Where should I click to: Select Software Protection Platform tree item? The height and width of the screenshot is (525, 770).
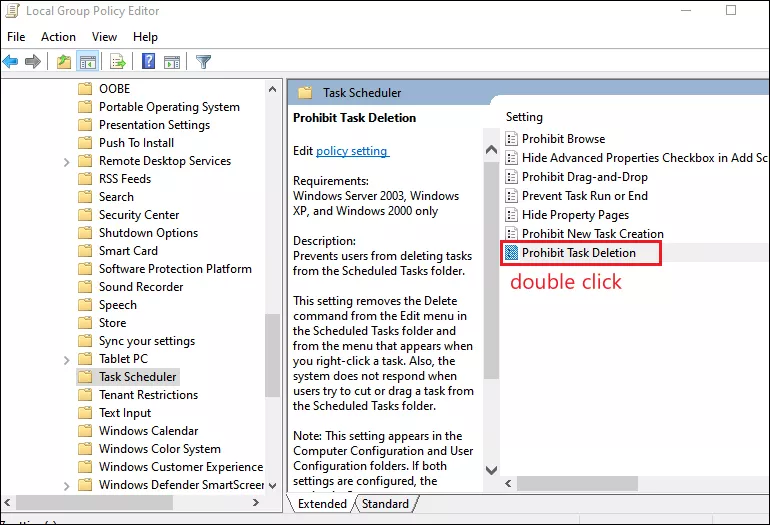point(175,269)
